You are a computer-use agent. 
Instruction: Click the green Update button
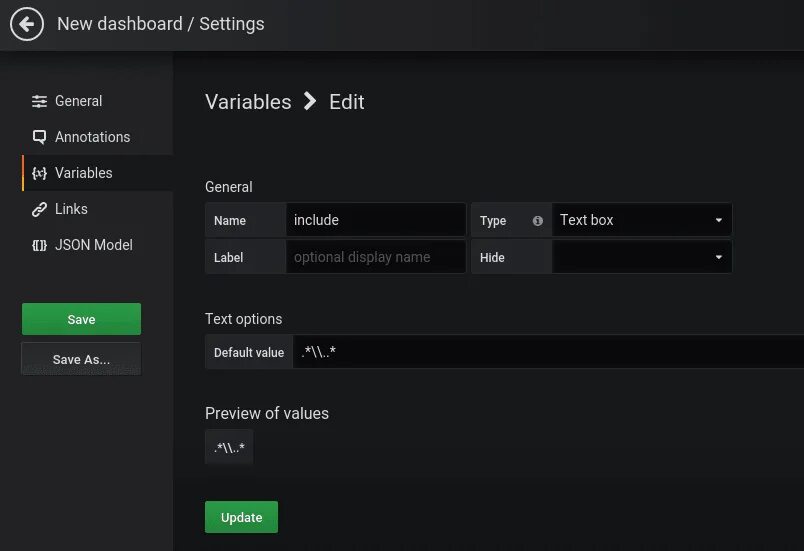tap(241, 517)
